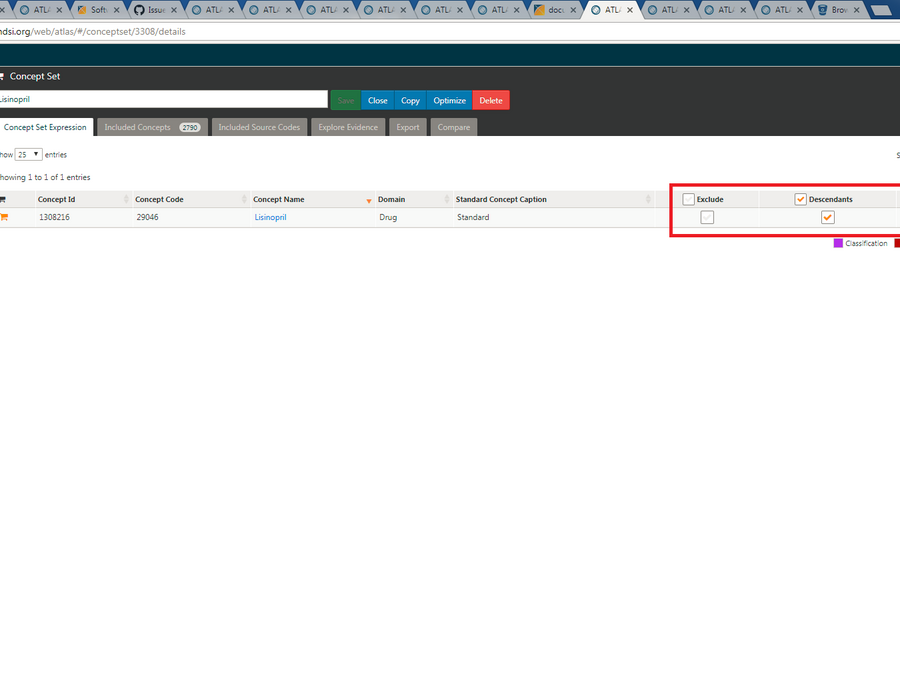Click the 2790 count badge
This screenshot has height=700, width=900.
pyautogui.click(x=189, y=127)
